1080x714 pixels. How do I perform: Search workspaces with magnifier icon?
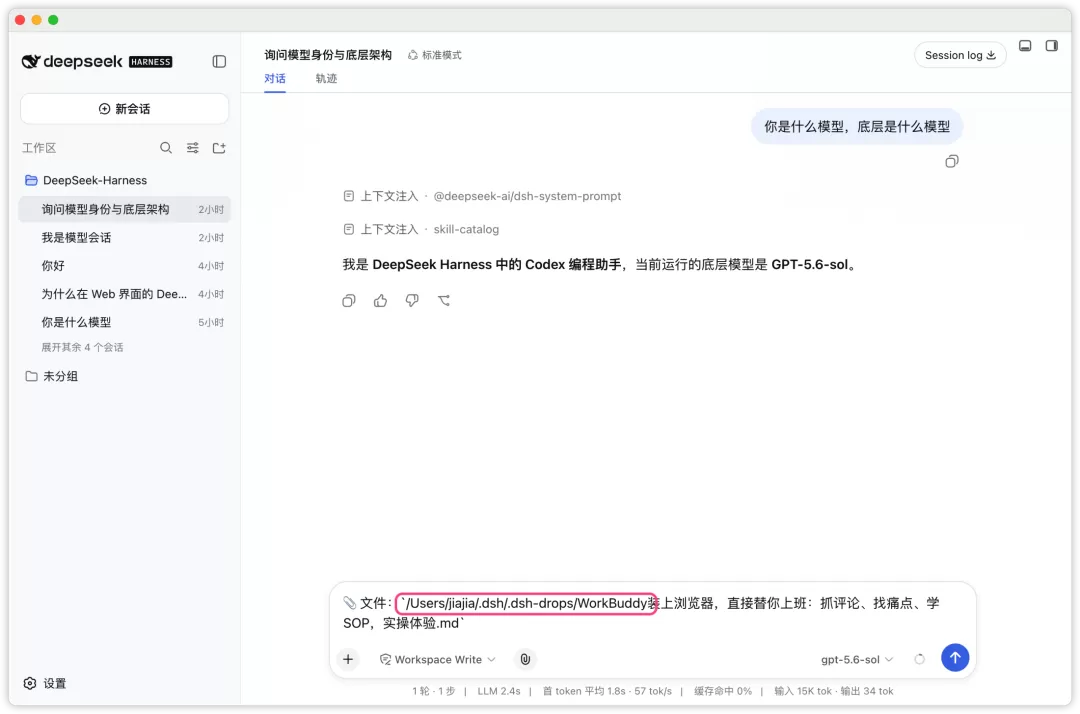click(x=166, y=148)
